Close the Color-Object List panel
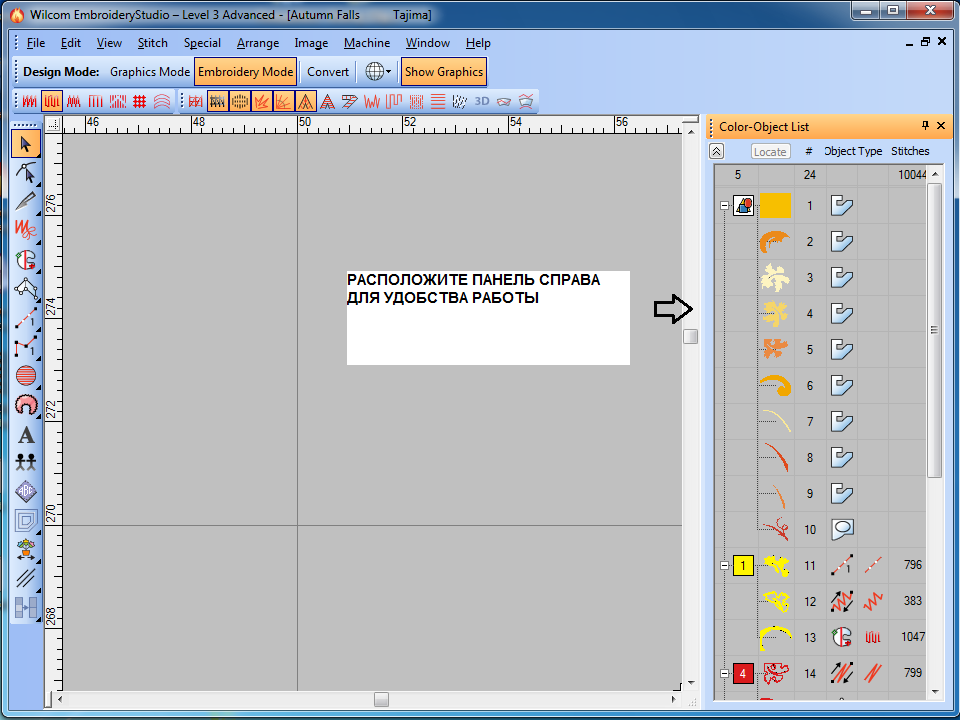This screenshot has height=720, width=960. pyautogui.click(x=942, y=126)
